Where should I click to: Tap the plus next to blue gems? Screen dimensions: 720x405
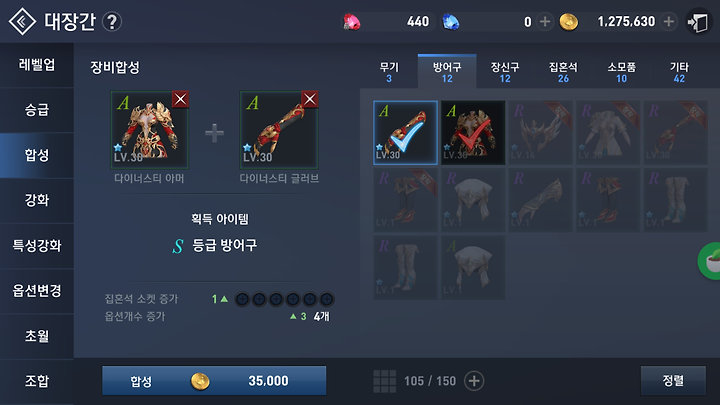[545, 22]
